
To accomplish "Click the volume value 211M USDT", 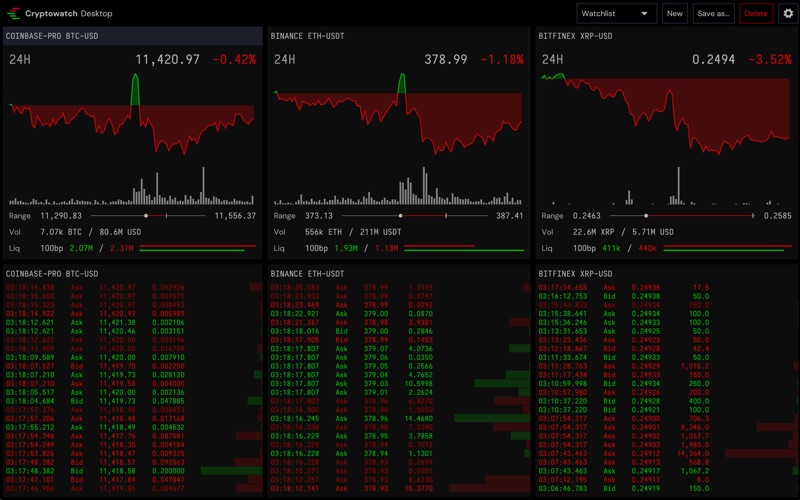I will pos(381,232).
